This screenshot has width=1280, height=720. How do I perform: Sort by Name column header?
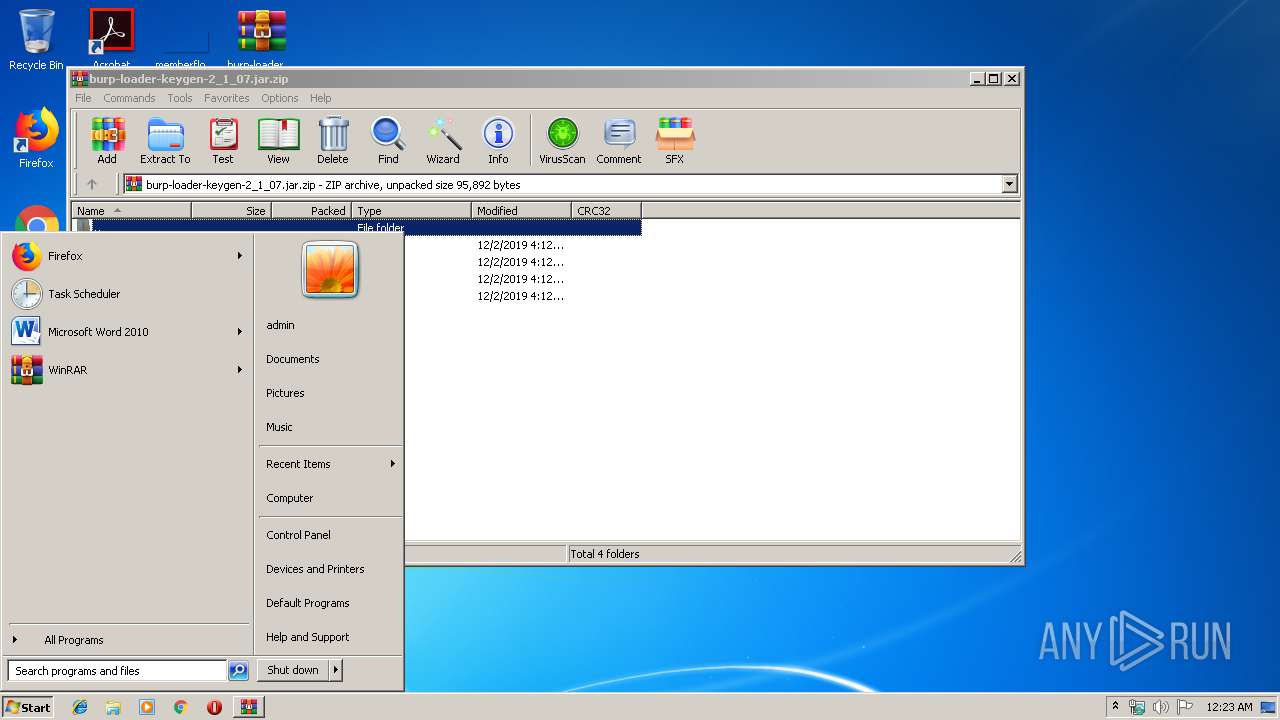click(131, 211)
